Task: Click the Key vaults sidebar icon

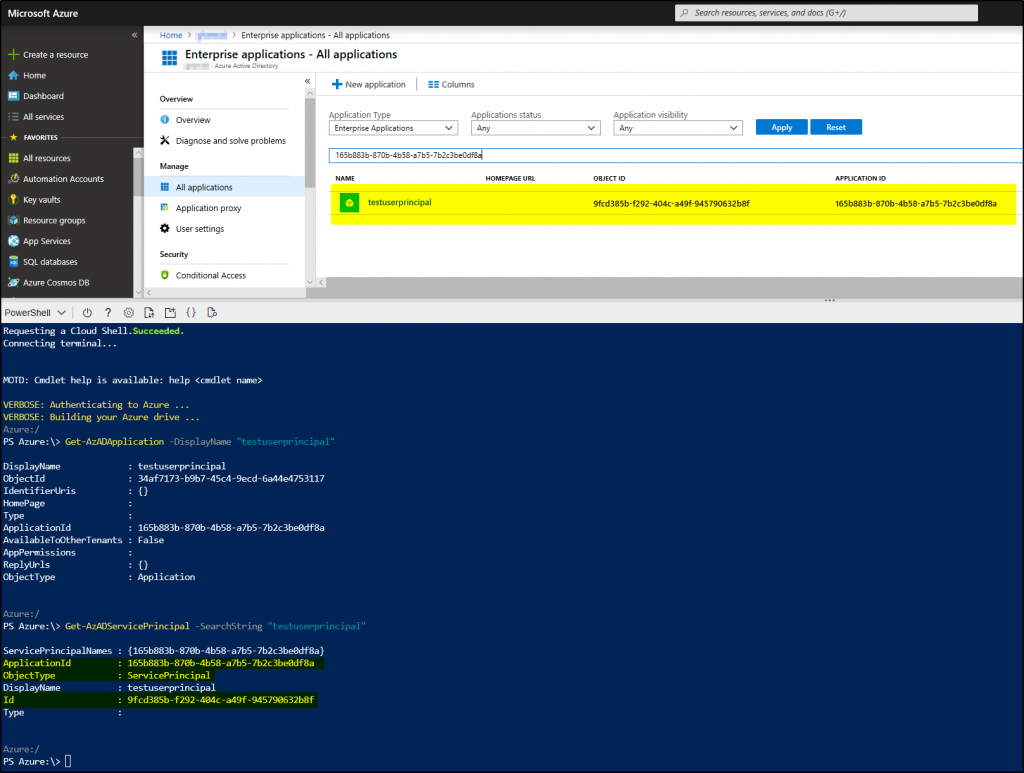Action: tap(14, 200)
